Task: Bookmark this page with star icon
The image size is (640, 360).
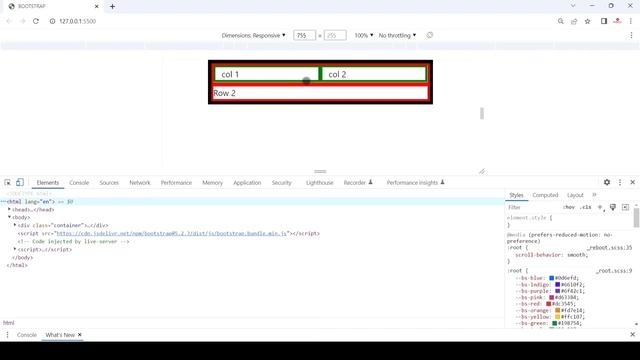Action: click(587, 21)
